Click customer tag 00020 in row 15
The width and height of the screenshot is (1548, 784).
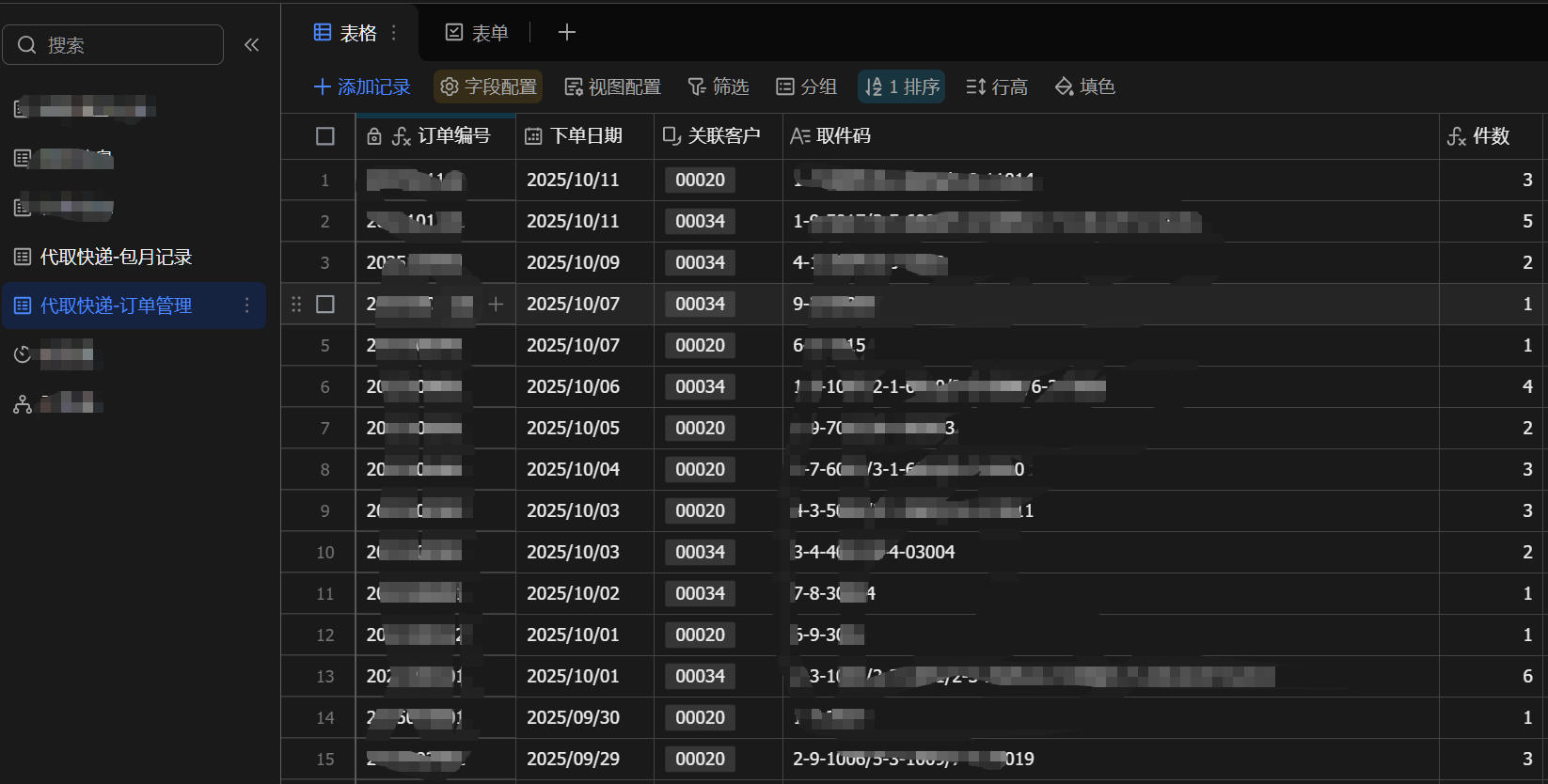(x=701, y=760)
